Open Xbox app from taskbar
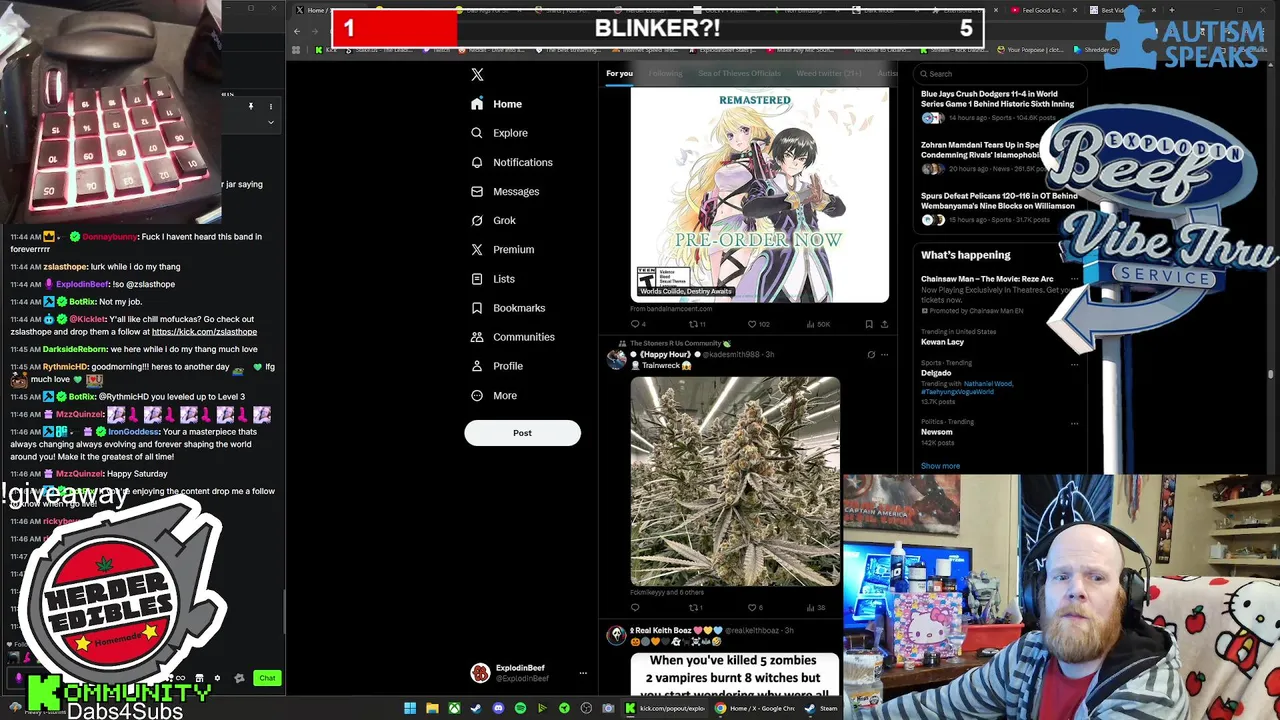This screenshot has height=720, width=1280. 454,709
